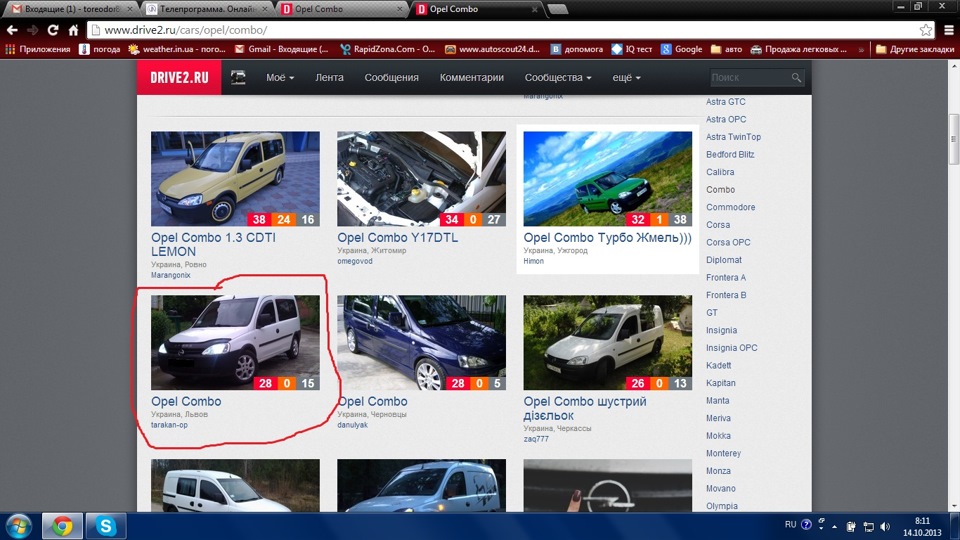
Task: Open the Opel Combo Y17DTL link
Action: coord(397,238)
